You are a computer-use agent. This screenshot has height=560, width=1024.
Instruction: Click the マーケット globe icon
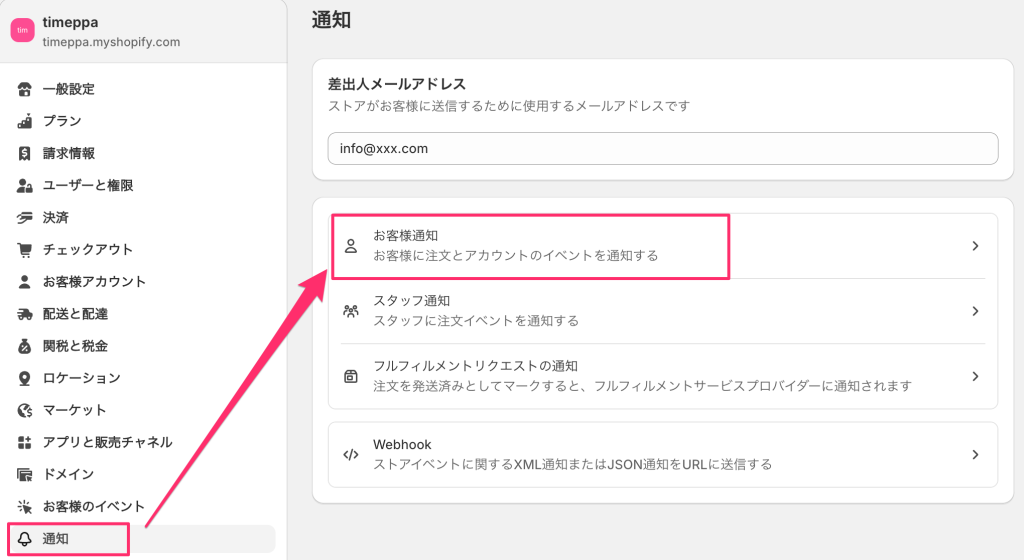pyautogui.click(x=24, y=410)
